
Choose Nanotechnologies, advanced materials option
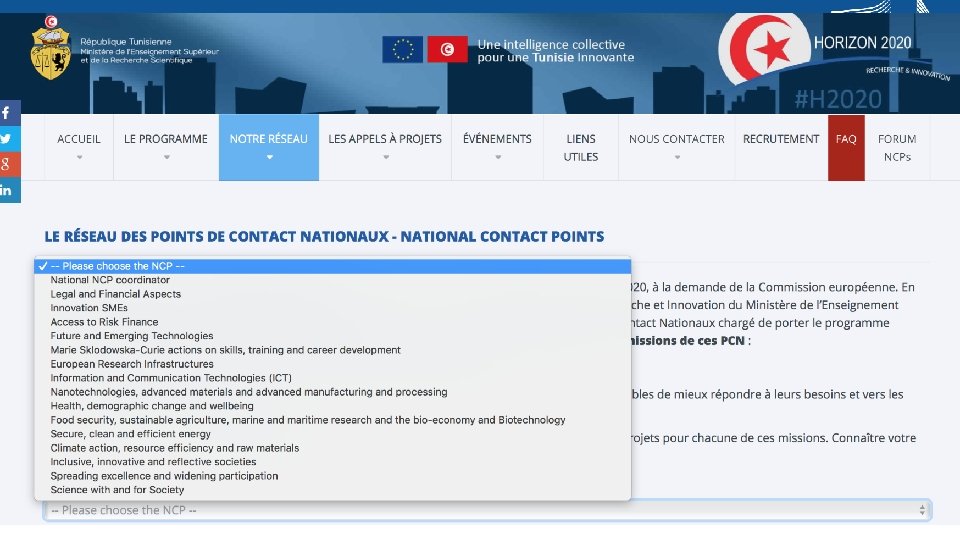click(332, 392)
